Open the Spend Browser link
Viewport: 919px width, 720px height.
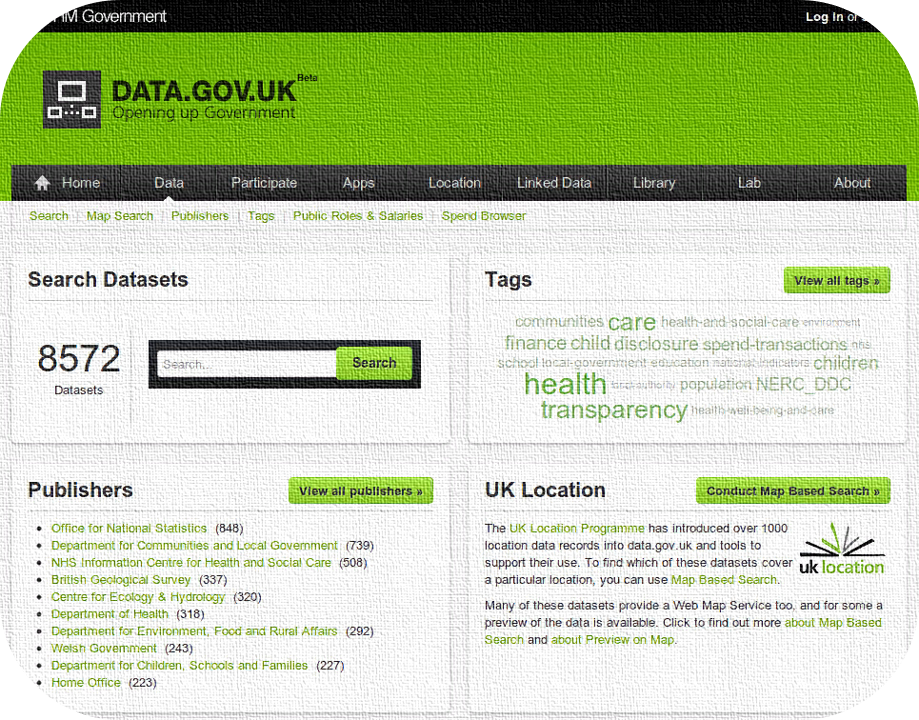[484, 216]
